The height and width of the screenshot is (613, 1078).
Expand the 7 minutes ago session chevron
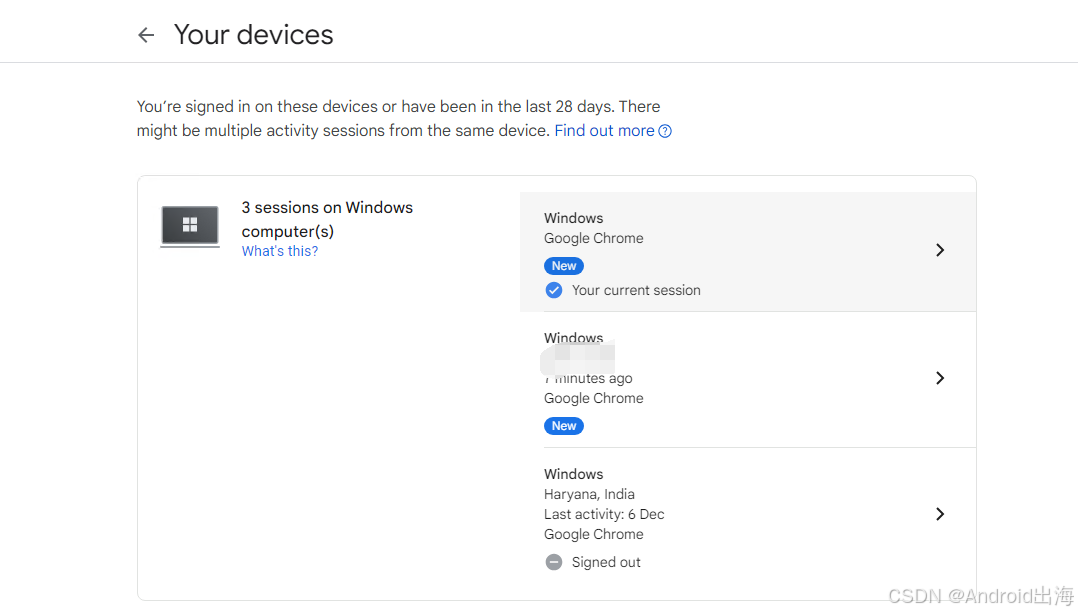pyautogui.click(x=939, y=378)
